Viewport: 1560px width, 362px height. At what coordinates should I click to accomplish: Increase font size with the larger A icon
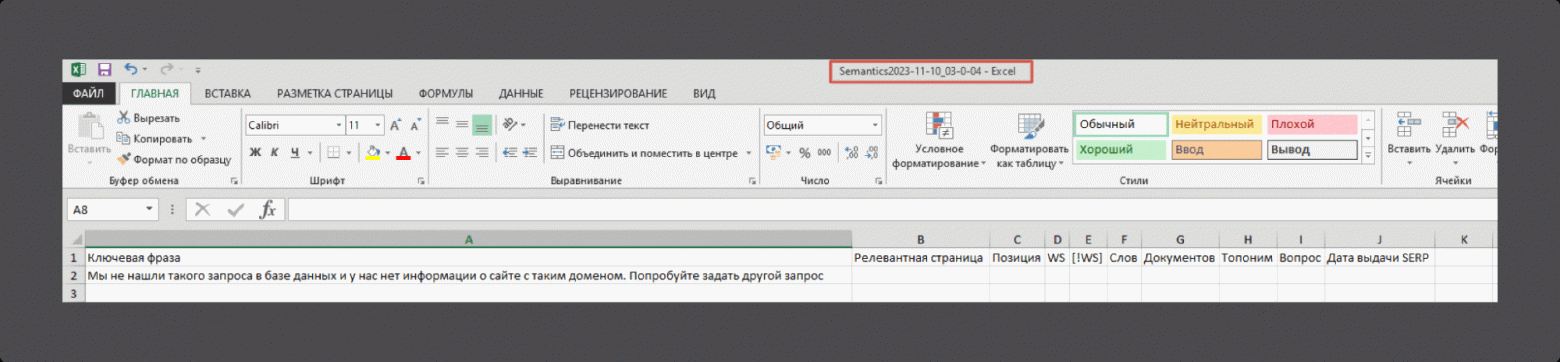tap(396, 126)
